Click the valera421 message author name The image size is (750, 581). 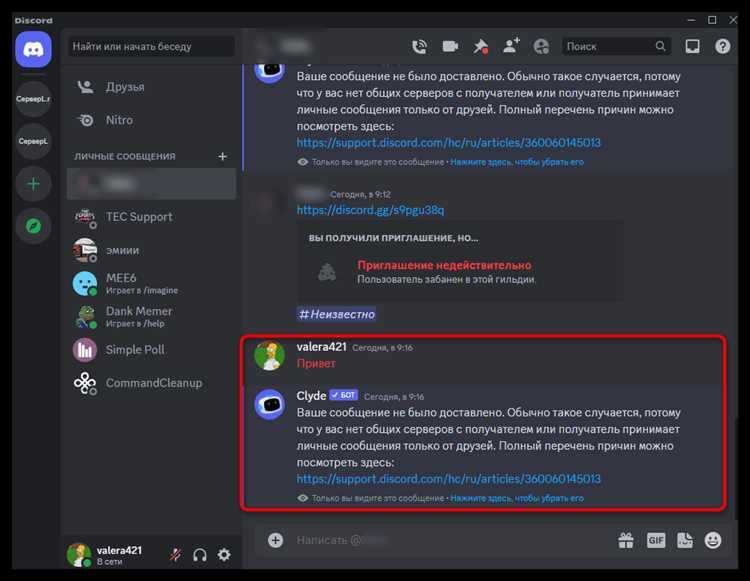point(321,347)
